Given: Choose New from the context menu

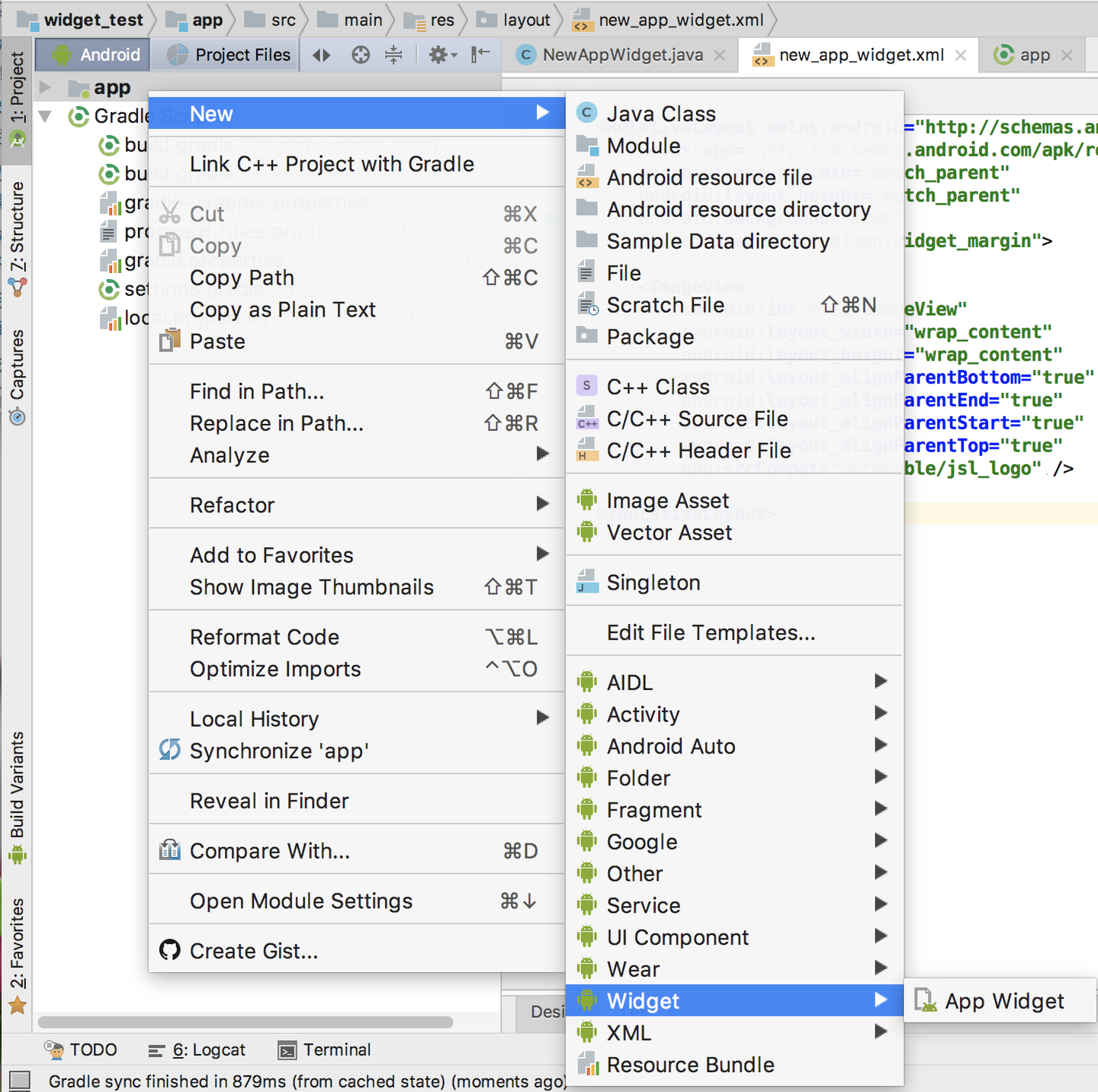Looking at the screenshot, I should click(x=356, y=114).
